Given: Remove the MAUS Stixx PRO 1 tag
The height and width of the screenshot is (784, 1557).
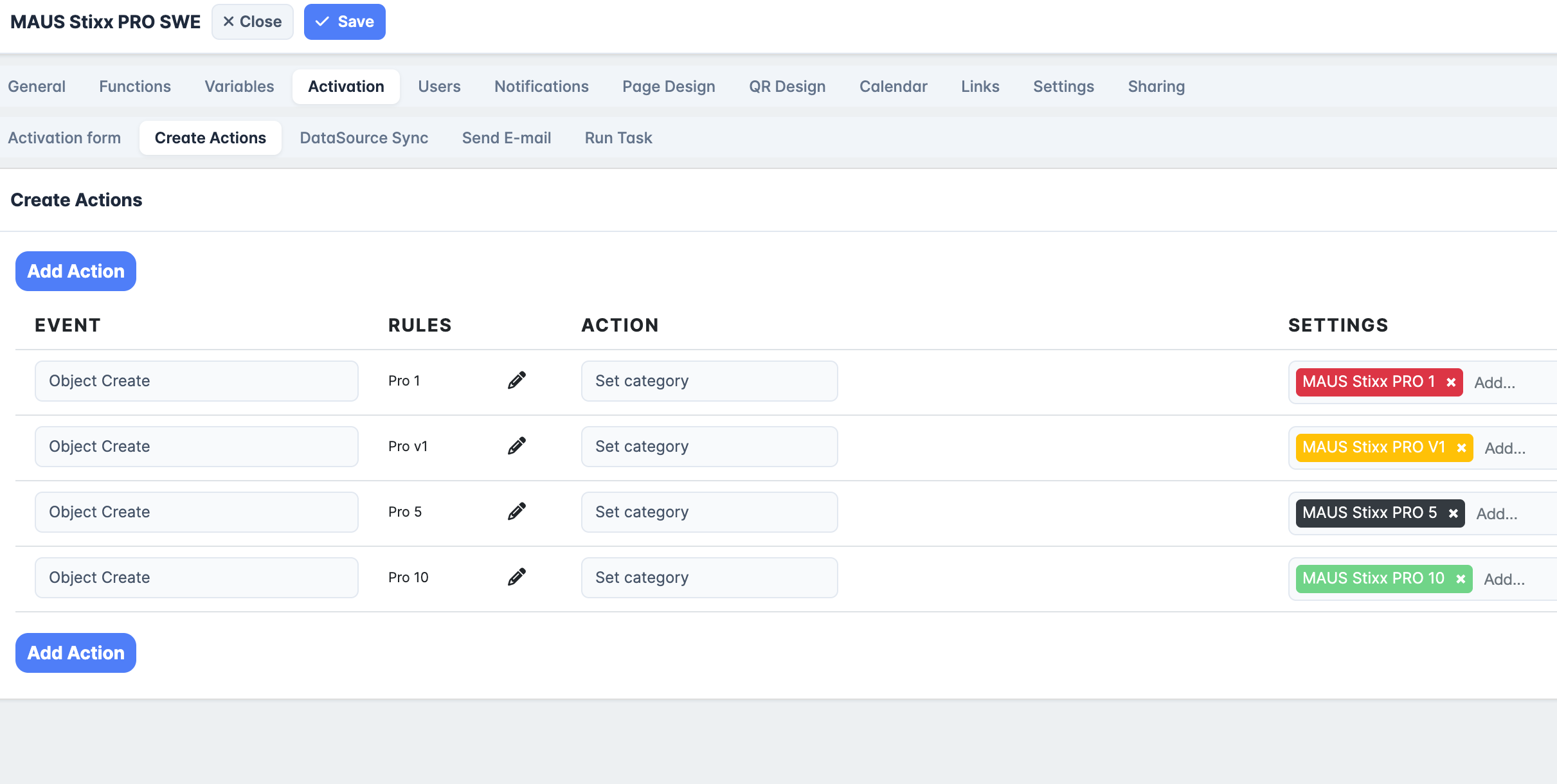Looking at the screenshot, I should pos(1451,382).
